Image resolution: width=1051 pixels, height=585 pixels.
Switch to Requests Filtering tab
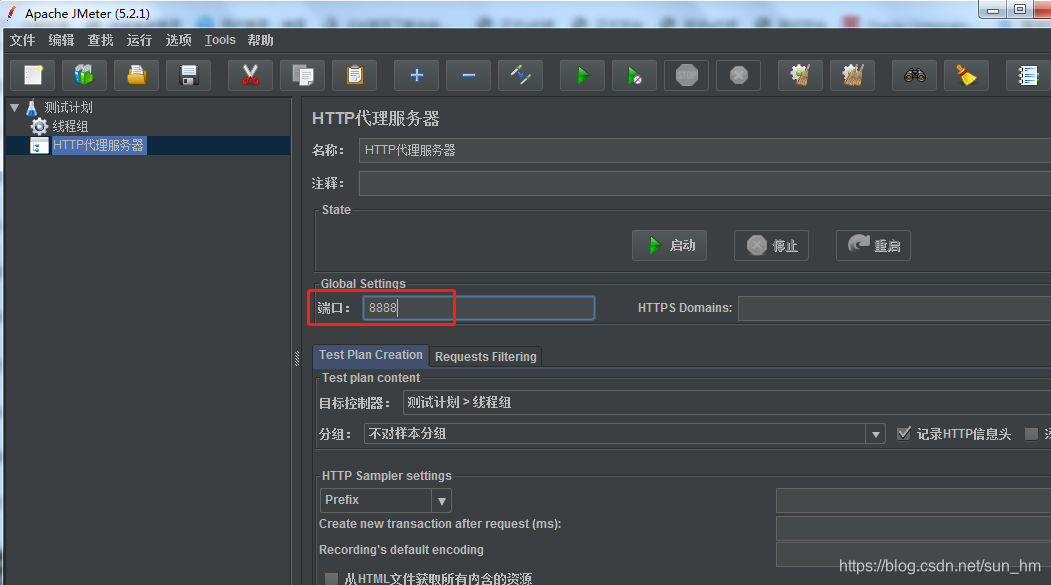(485, 356)
